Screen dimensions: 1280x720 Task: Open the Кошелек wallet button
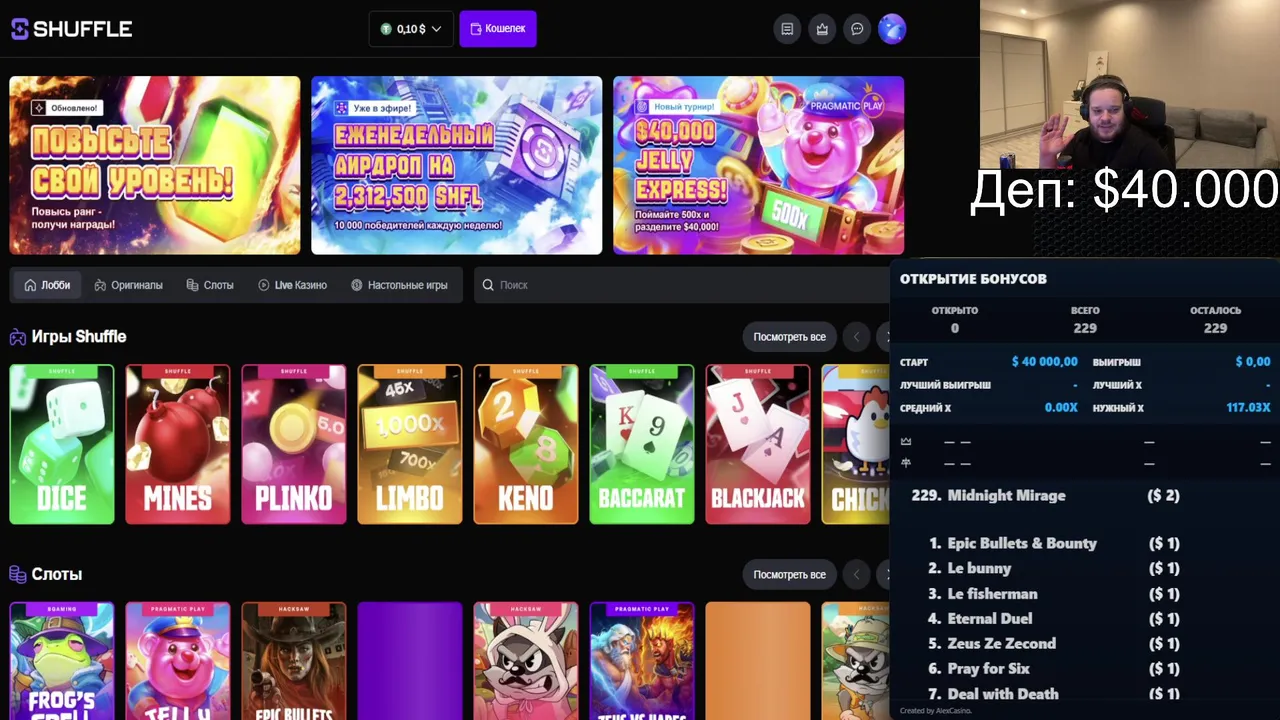498,29
